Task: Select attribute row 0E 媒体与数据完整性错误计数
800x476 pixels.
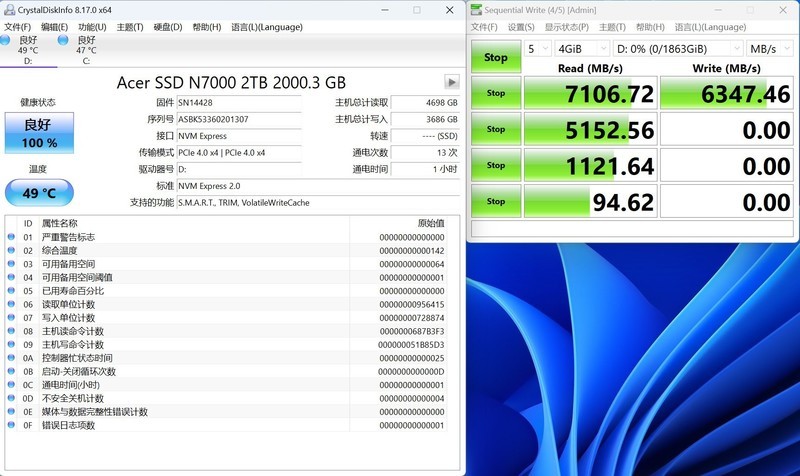Action: 226,412
